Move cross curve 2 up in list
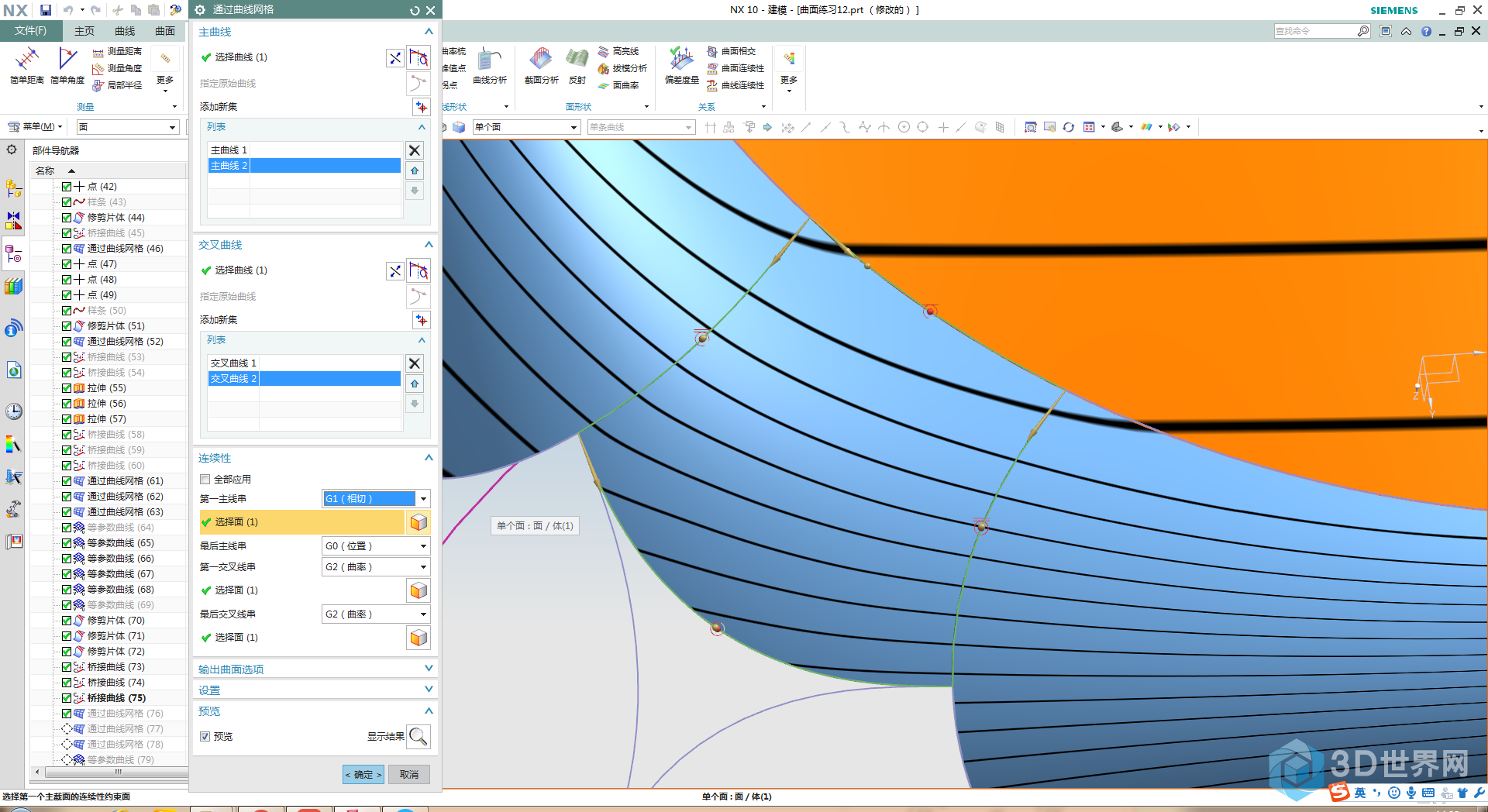This screenshot has height=812, width=1488. 415,384
